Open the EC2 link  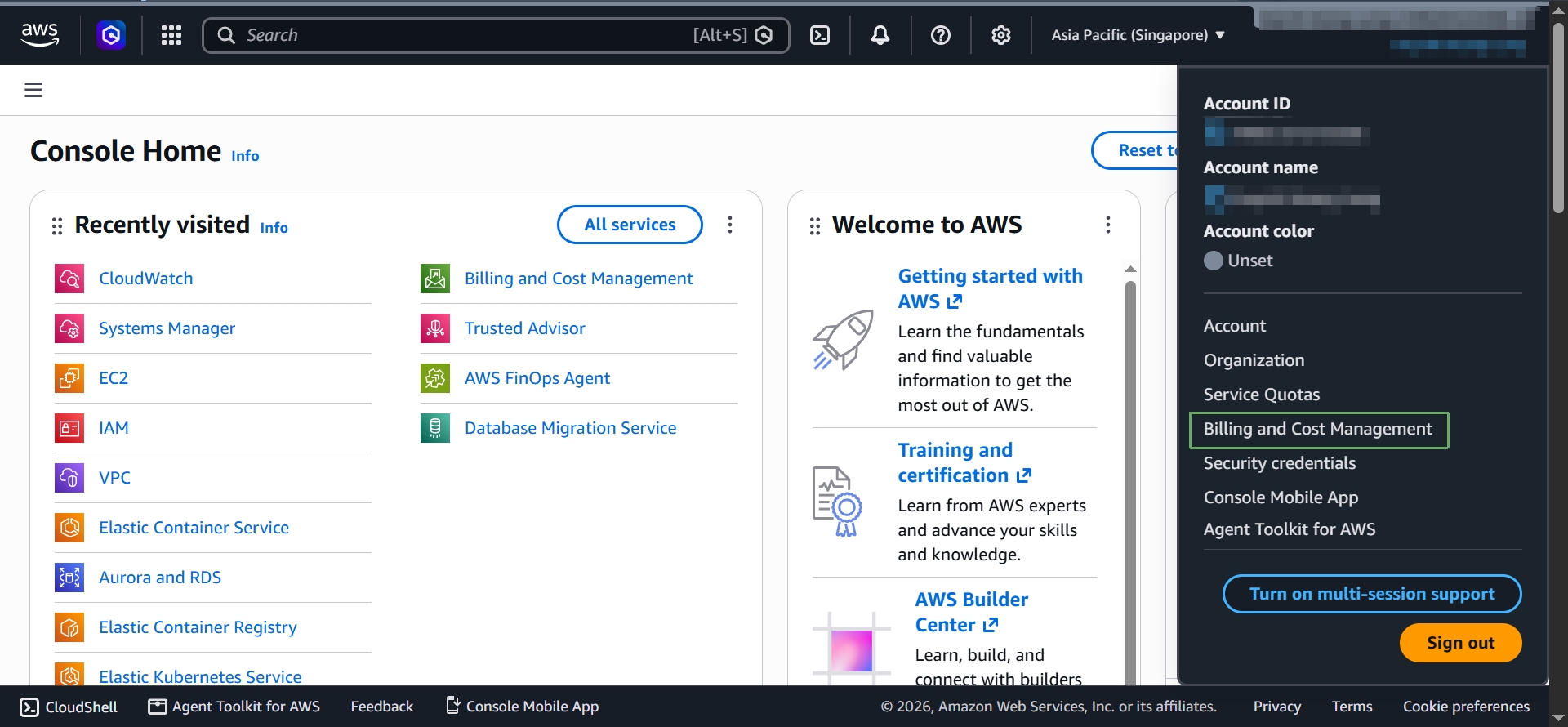pyautogui.click(x=114, y=378)
